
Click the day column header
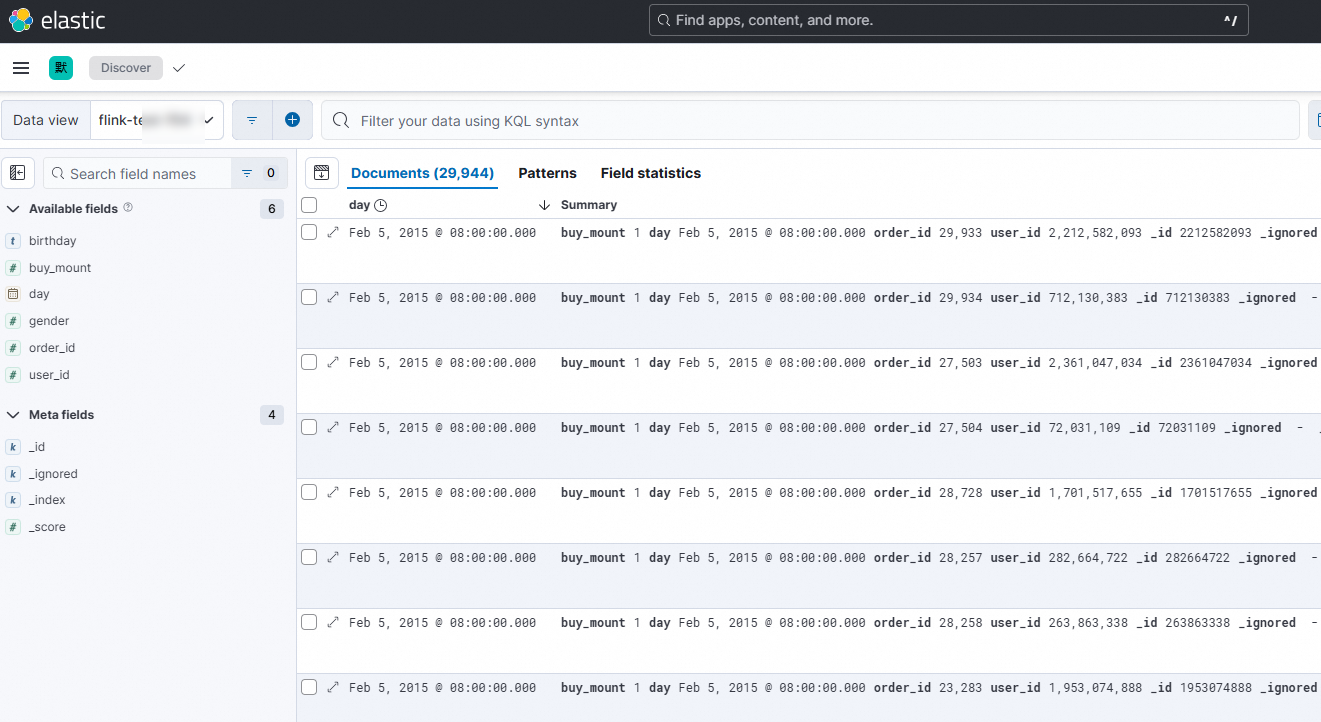(x=359, y=205)
